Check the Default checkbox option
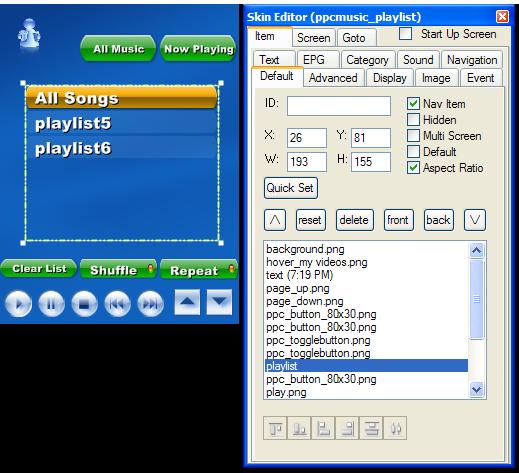This screenshot has width=519, height=473. pos(413,152)
